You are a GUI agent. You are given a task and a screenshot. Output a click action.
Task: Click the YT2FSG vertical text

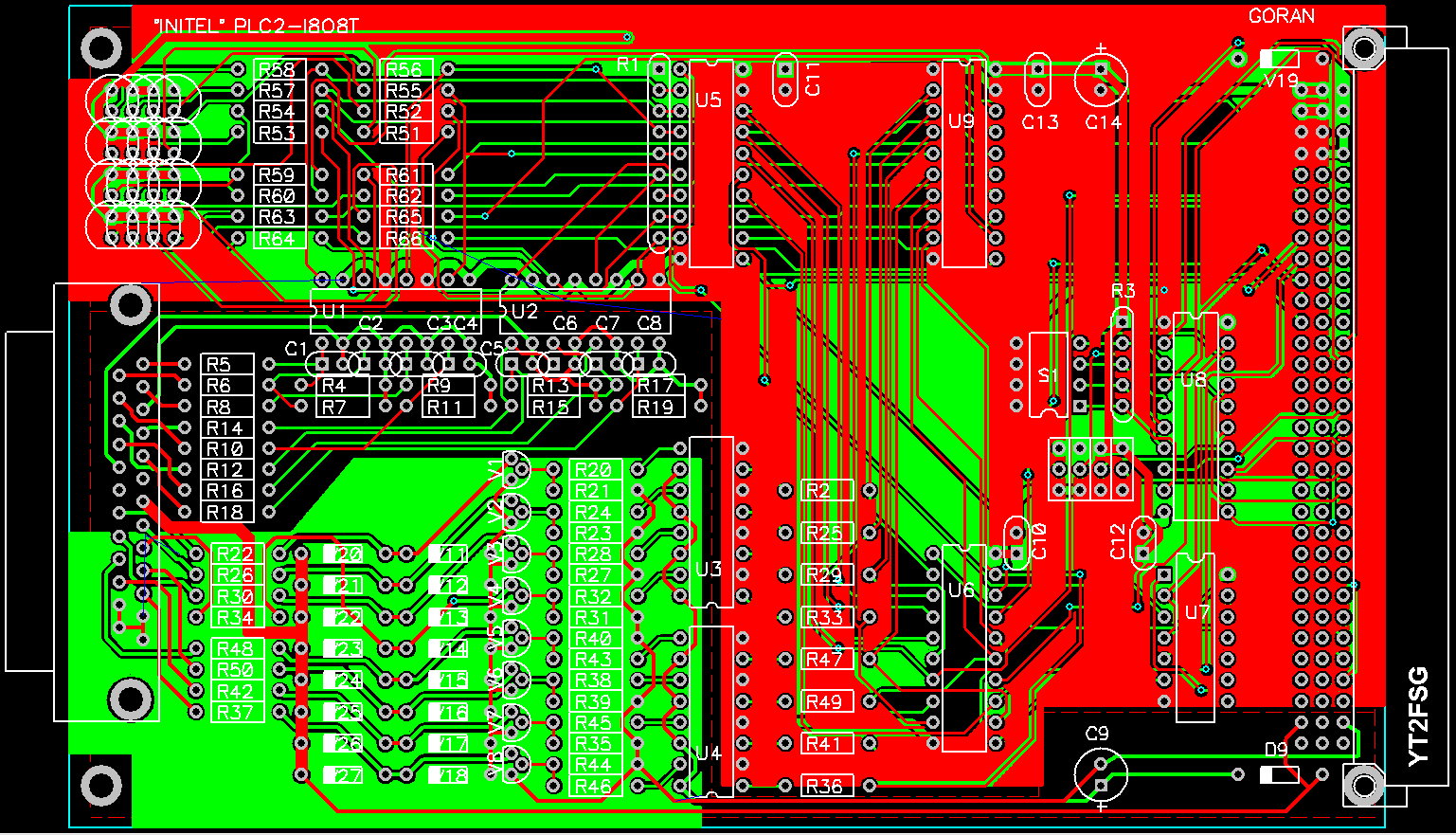click(x=1418, y=717)
